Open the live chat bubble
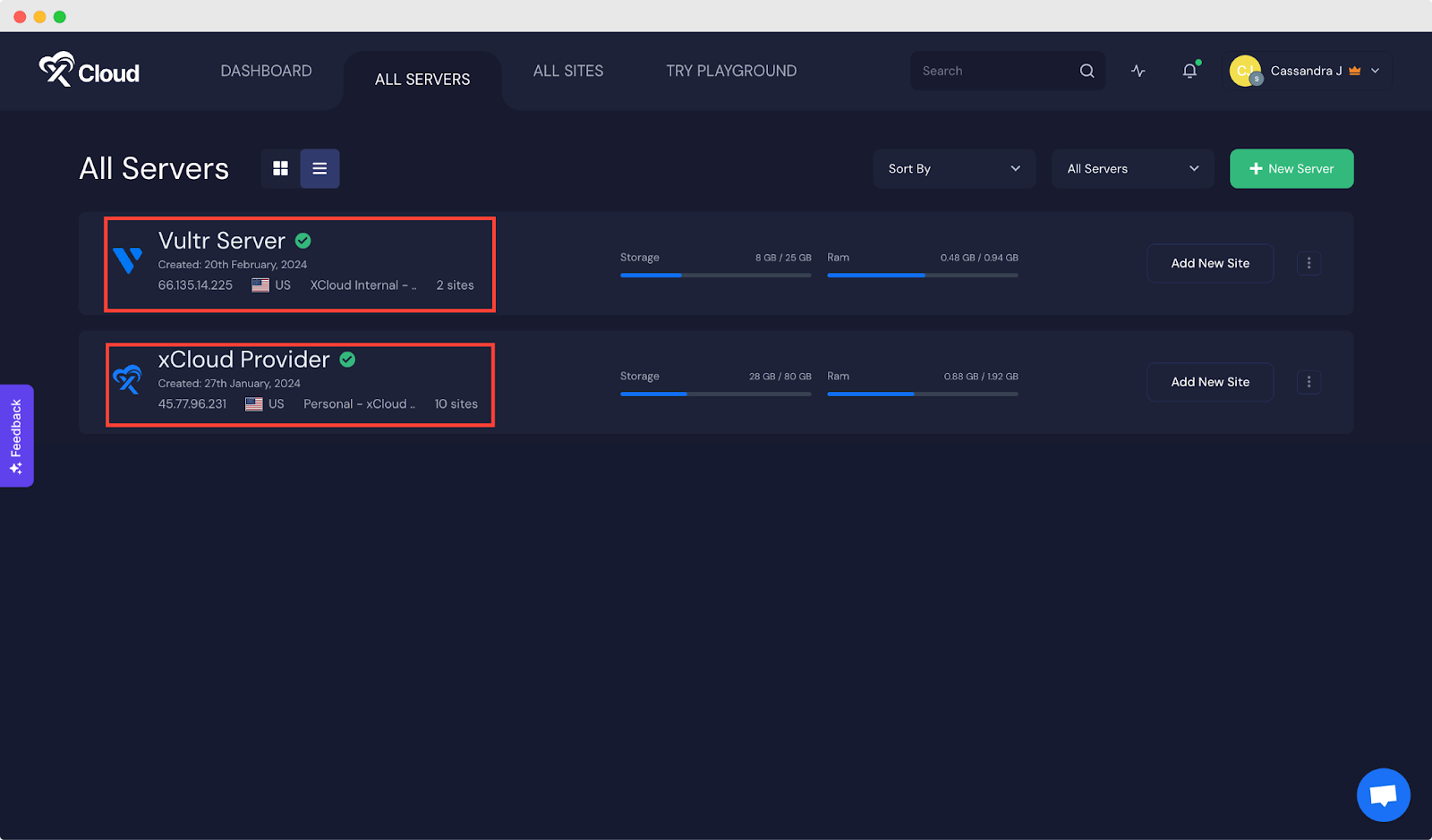 [x=1382, y=794]
